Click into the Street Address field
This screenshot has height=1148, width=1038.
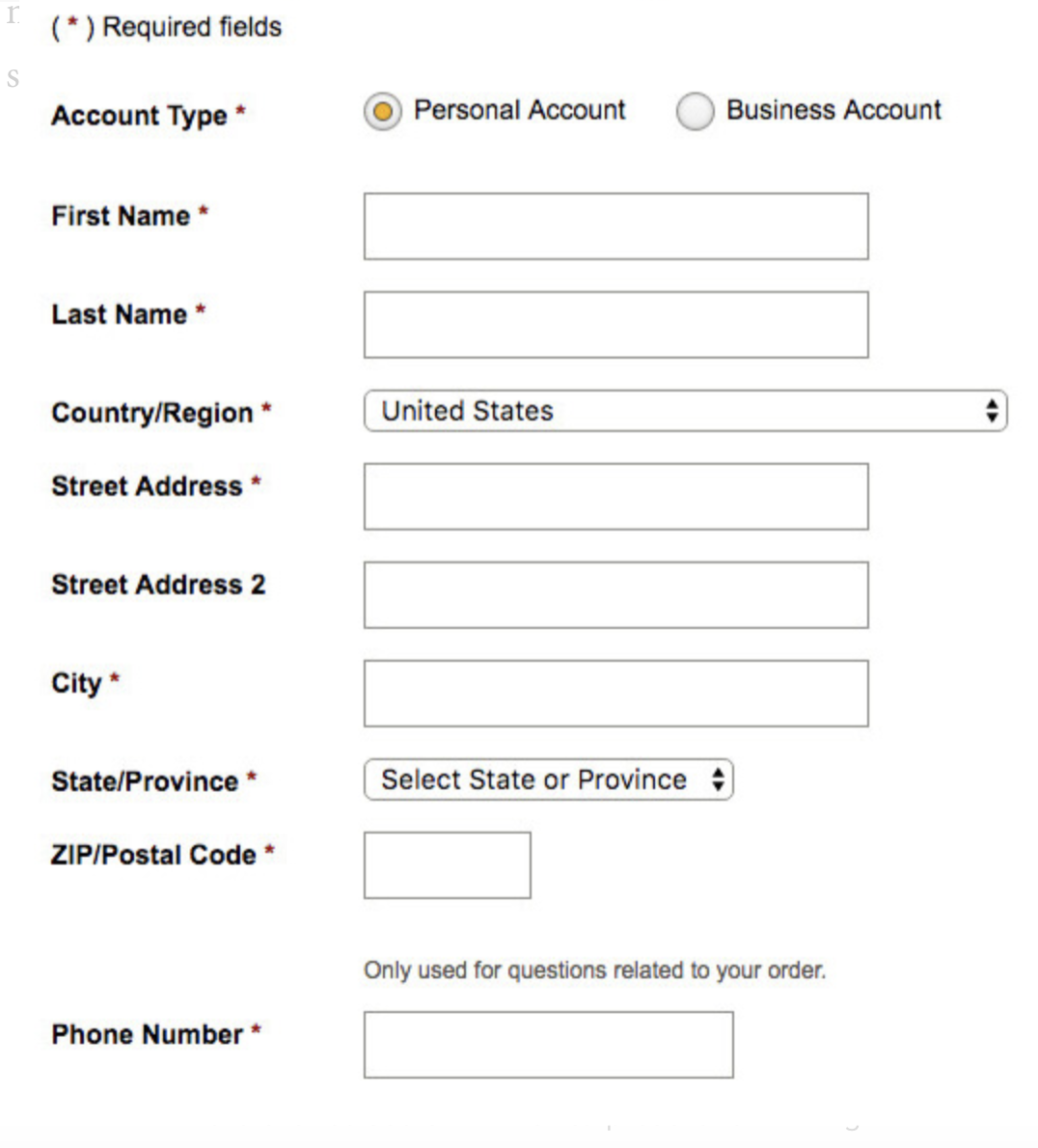point(615,496)
